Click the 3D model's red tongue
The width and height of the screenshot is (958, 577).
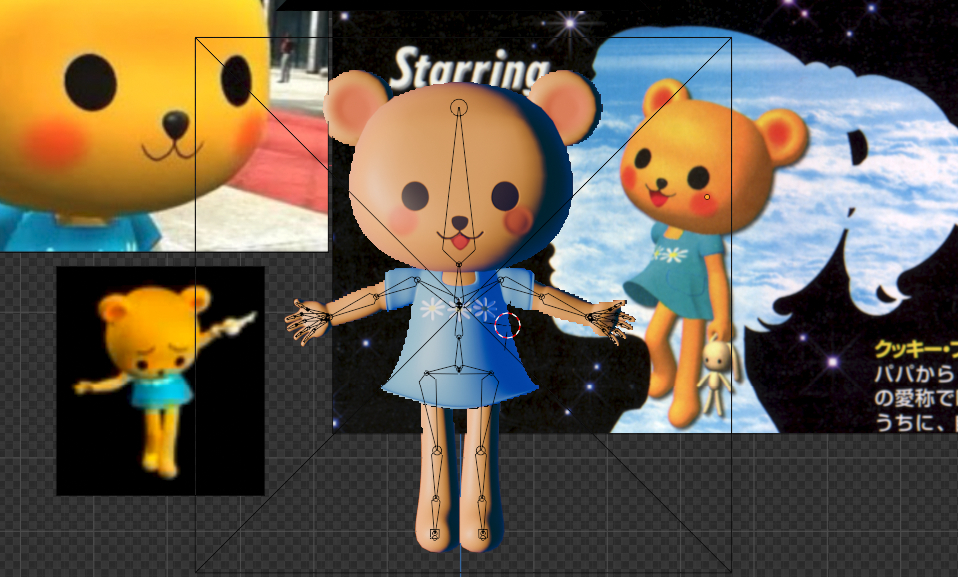(x=459, y=242)
